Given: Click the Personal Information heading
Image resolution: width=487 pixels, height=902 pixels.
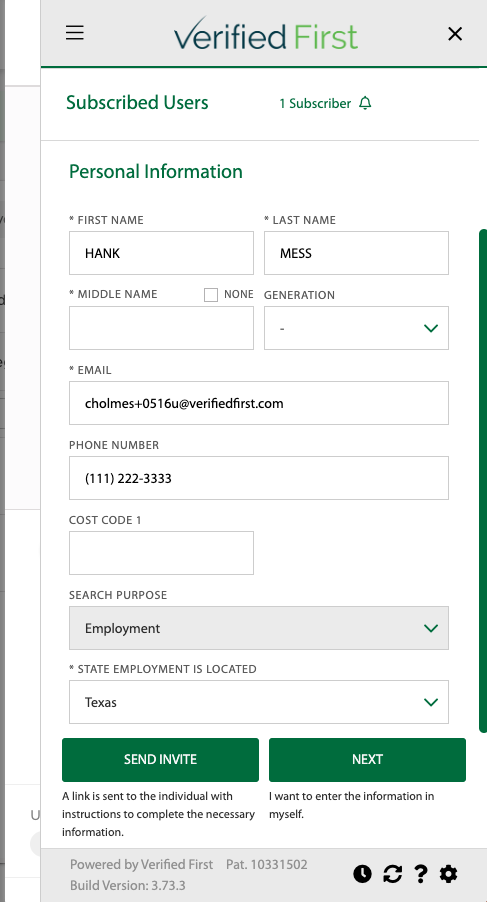Looking at the screenshot, I should click(156, 171).
